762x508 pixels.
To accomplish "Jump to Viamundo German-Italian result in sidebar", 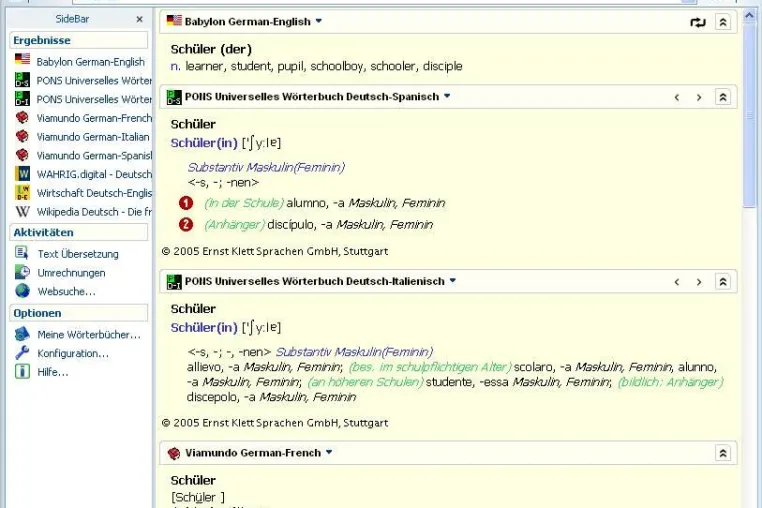I will pos(93,137).
